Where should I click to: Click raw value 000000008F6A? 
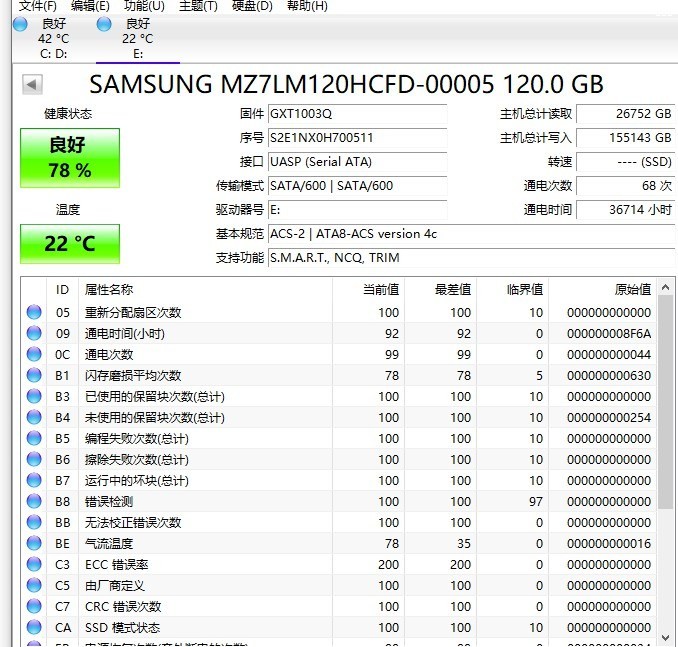click(x=609, y=333)
